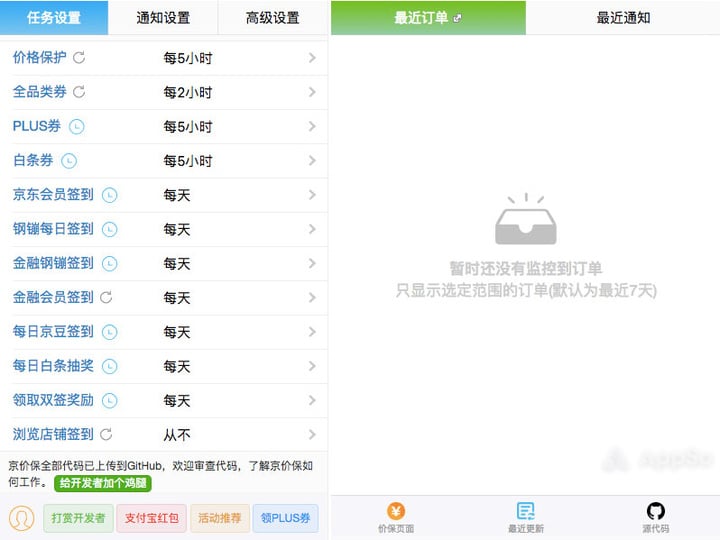Click the clock icon next to PLUS券
The height and width of the screenshot is (540, 720).
pos(77,126)
